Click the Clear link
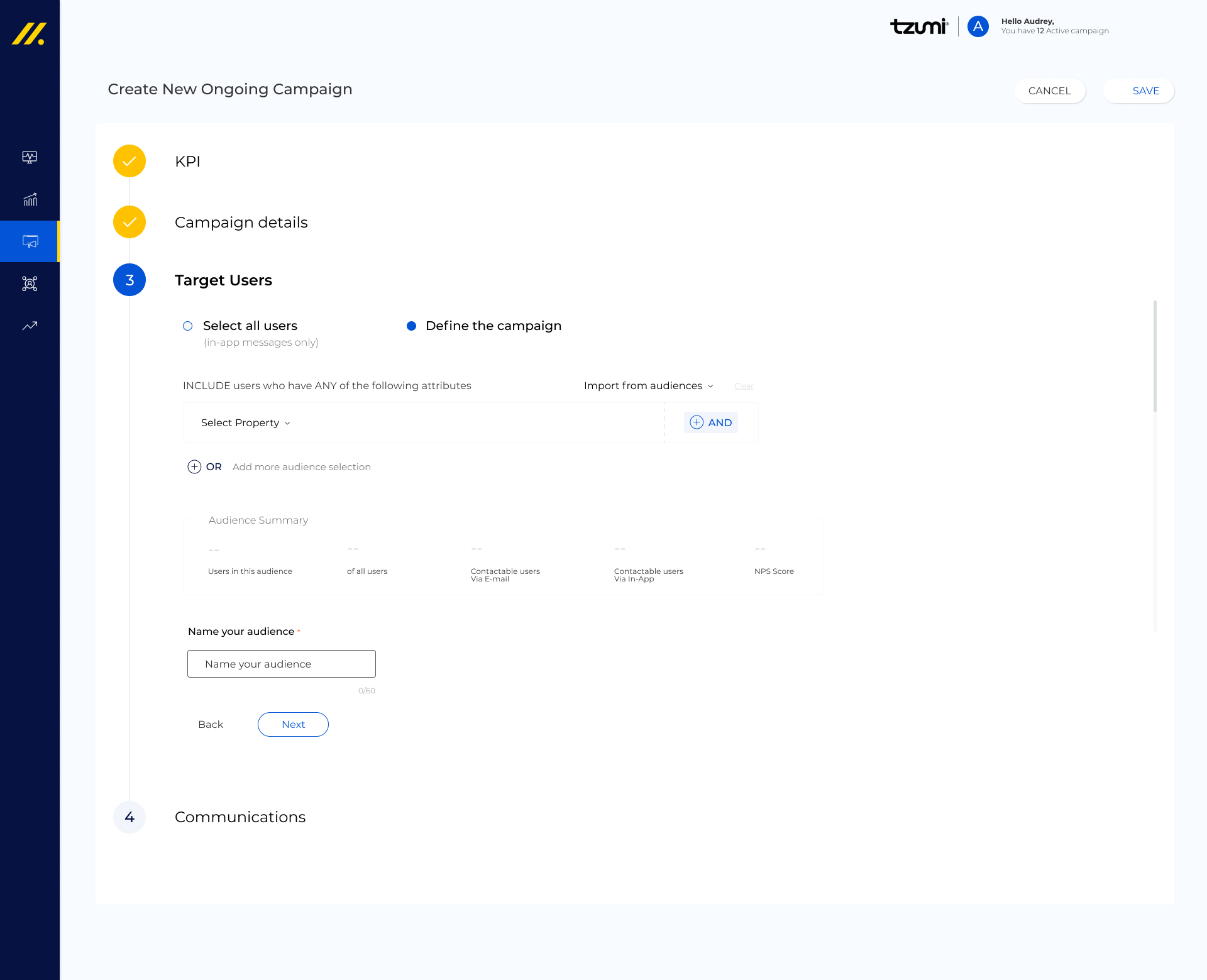Viewport: 1207px width, 980px height. [744, 386]
